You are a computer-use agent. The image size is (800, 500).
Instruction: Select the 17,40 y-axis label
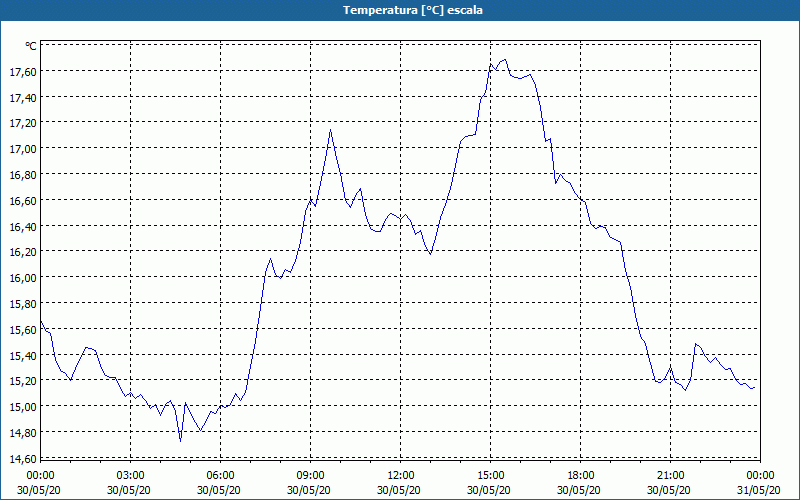tap(23, 98)
